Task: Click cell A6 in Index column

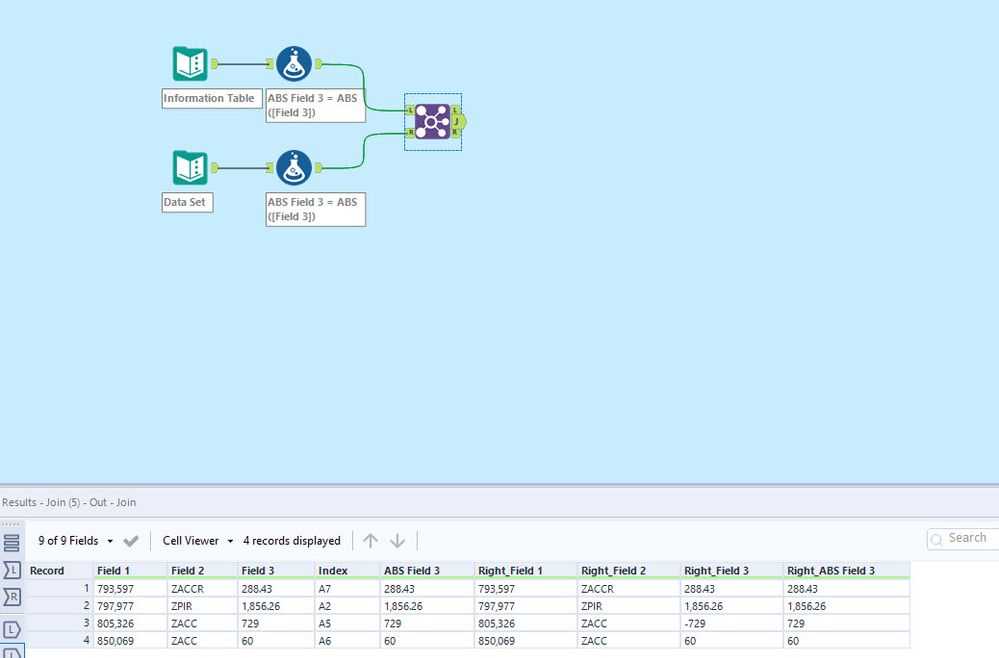Action: click(x=347, y=640)
